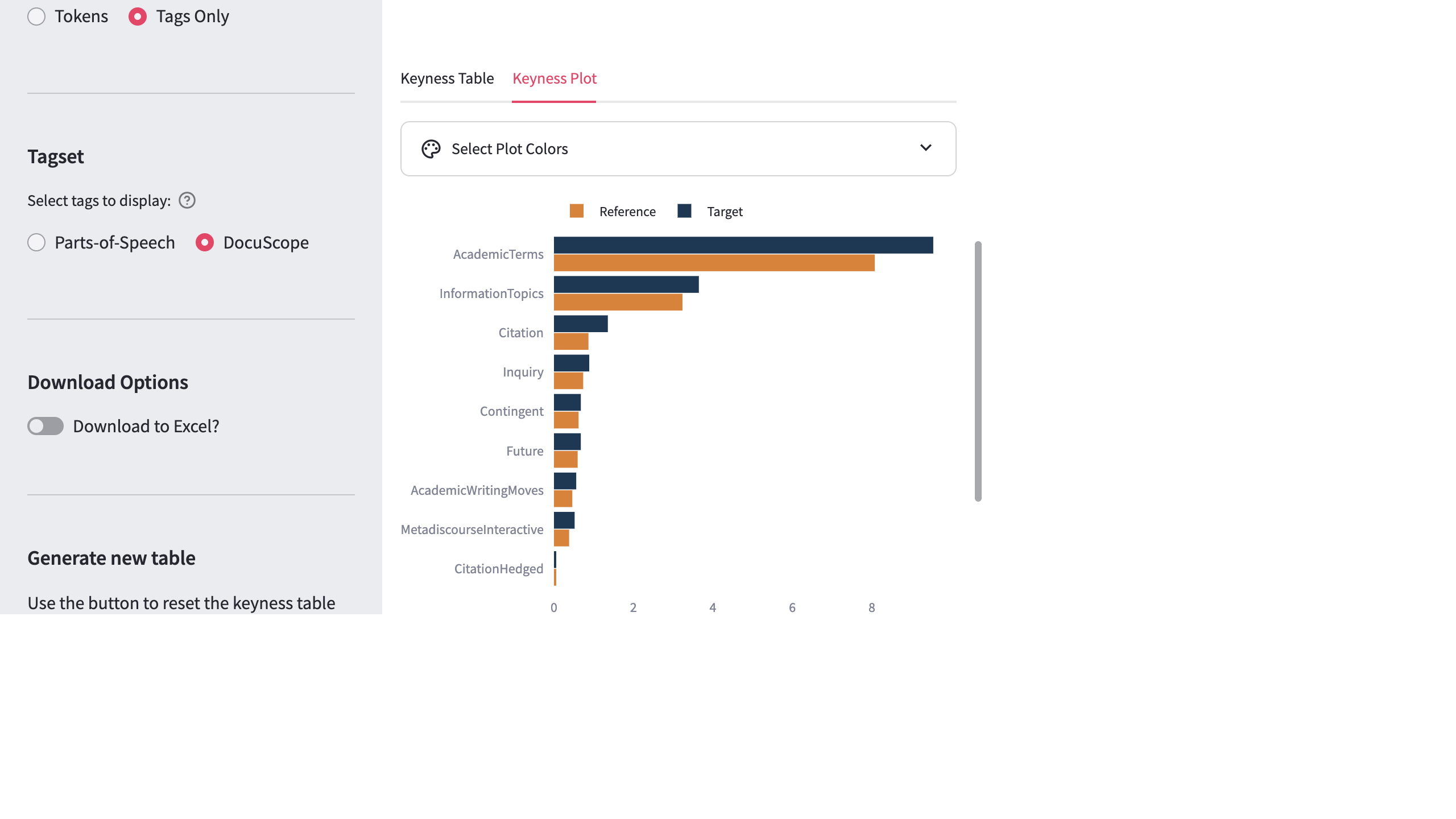Click the chevron arrow on Select Plot Colors
The image size is (1456, 819).
(926, 148)
